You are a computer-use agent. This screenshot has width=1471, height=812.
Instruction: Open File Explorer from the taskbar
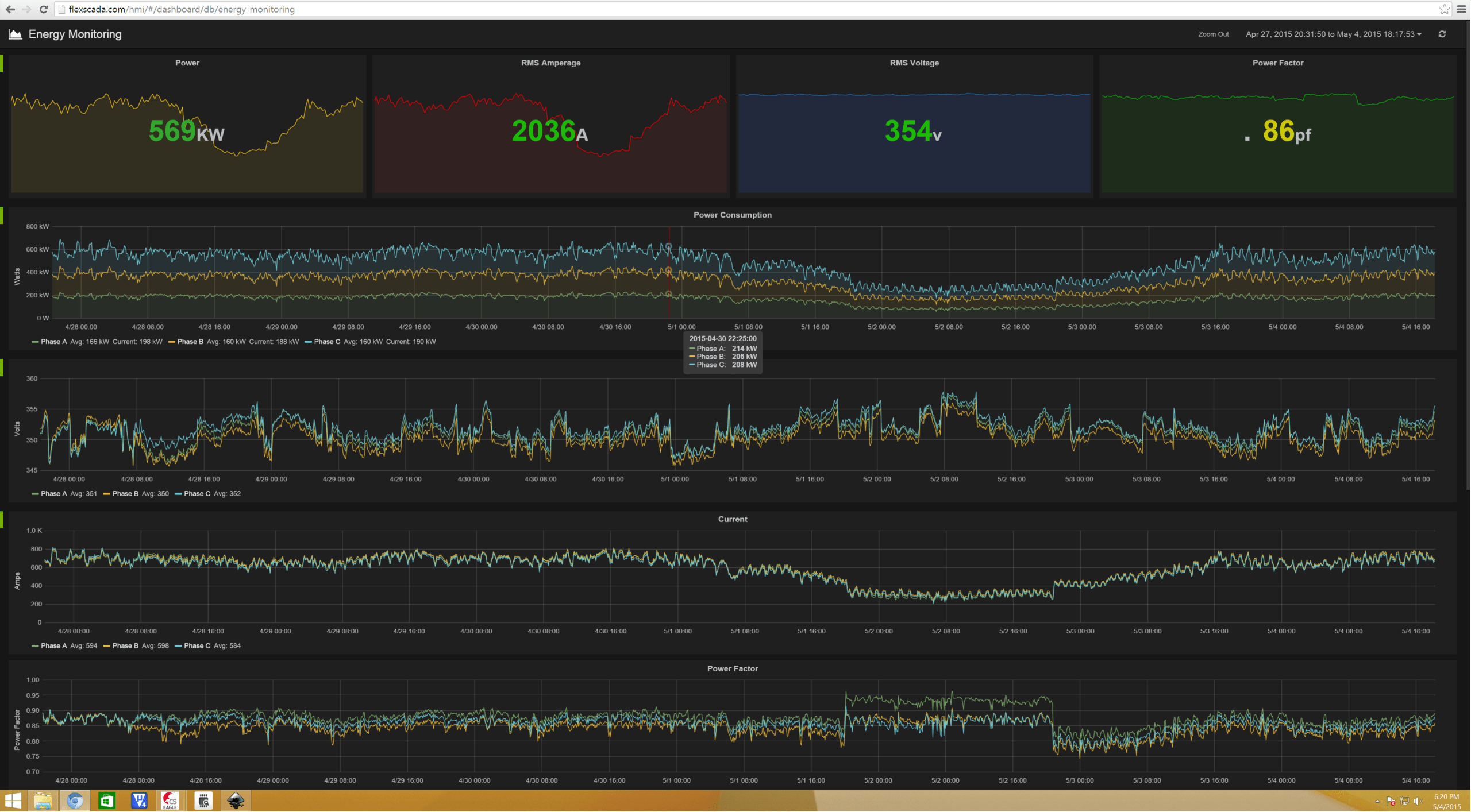point(43,801)
